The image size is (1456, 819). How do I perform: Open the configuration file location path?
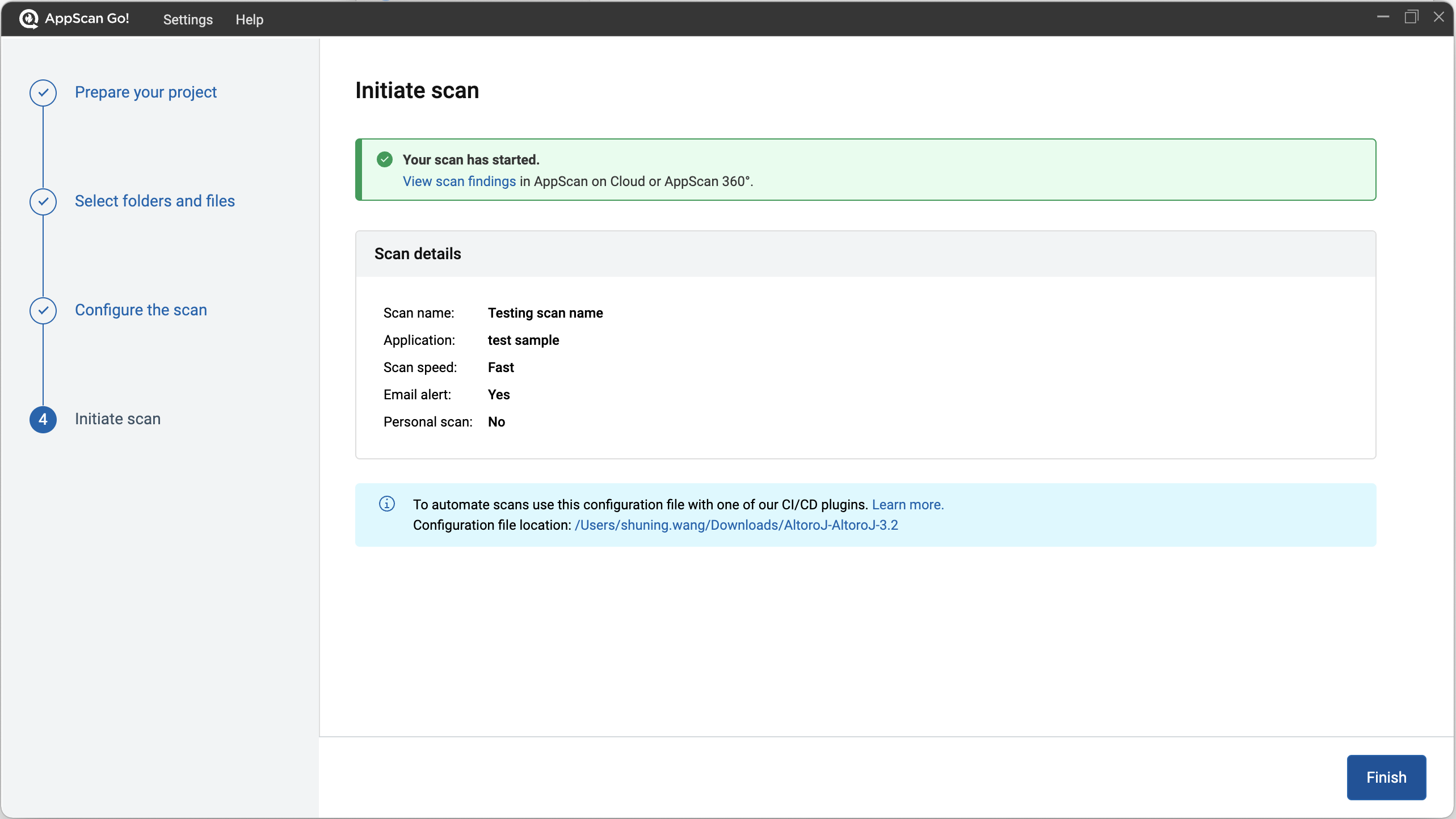tap(736, 525)
